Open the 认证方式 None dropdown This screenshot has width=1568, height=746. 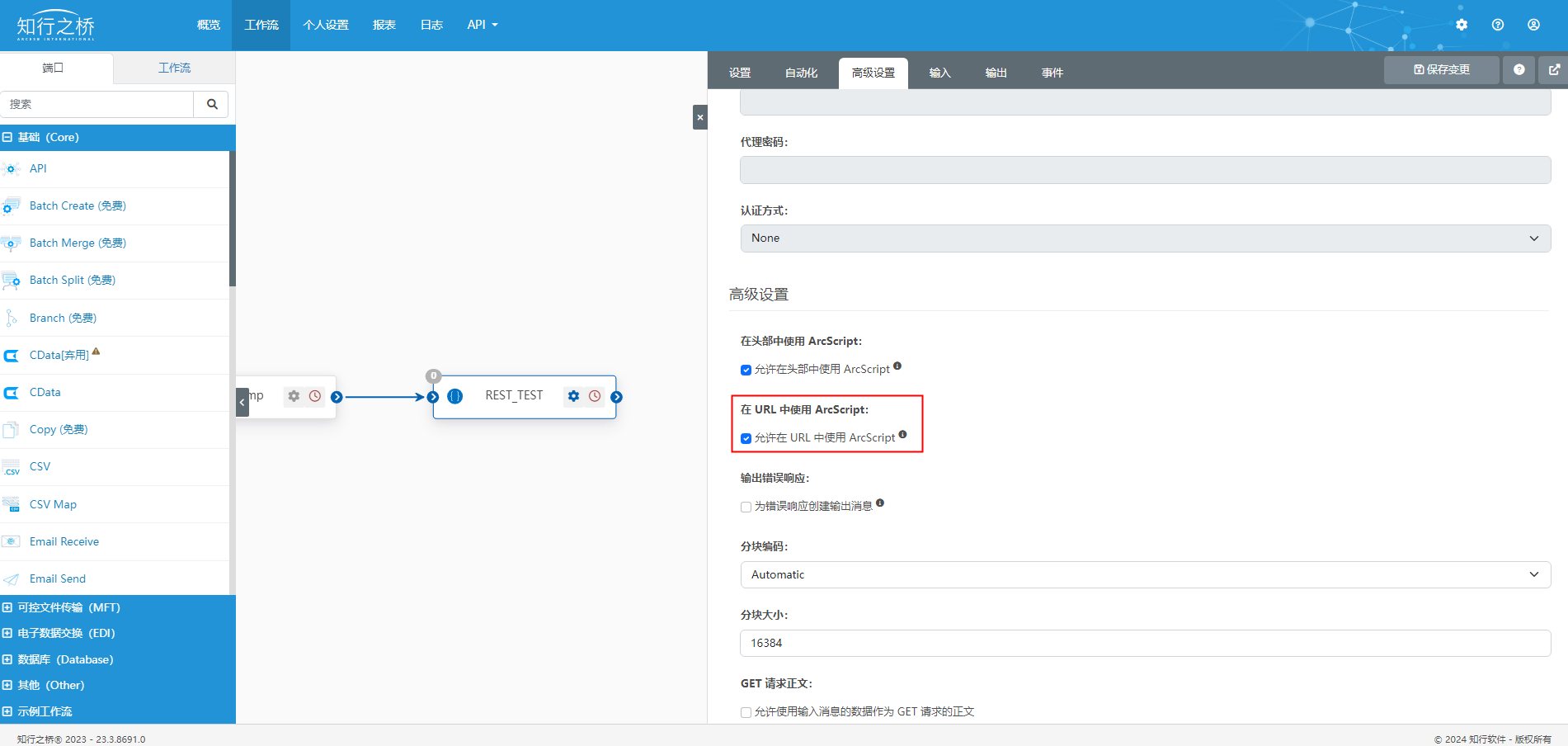click(1145, 238)
